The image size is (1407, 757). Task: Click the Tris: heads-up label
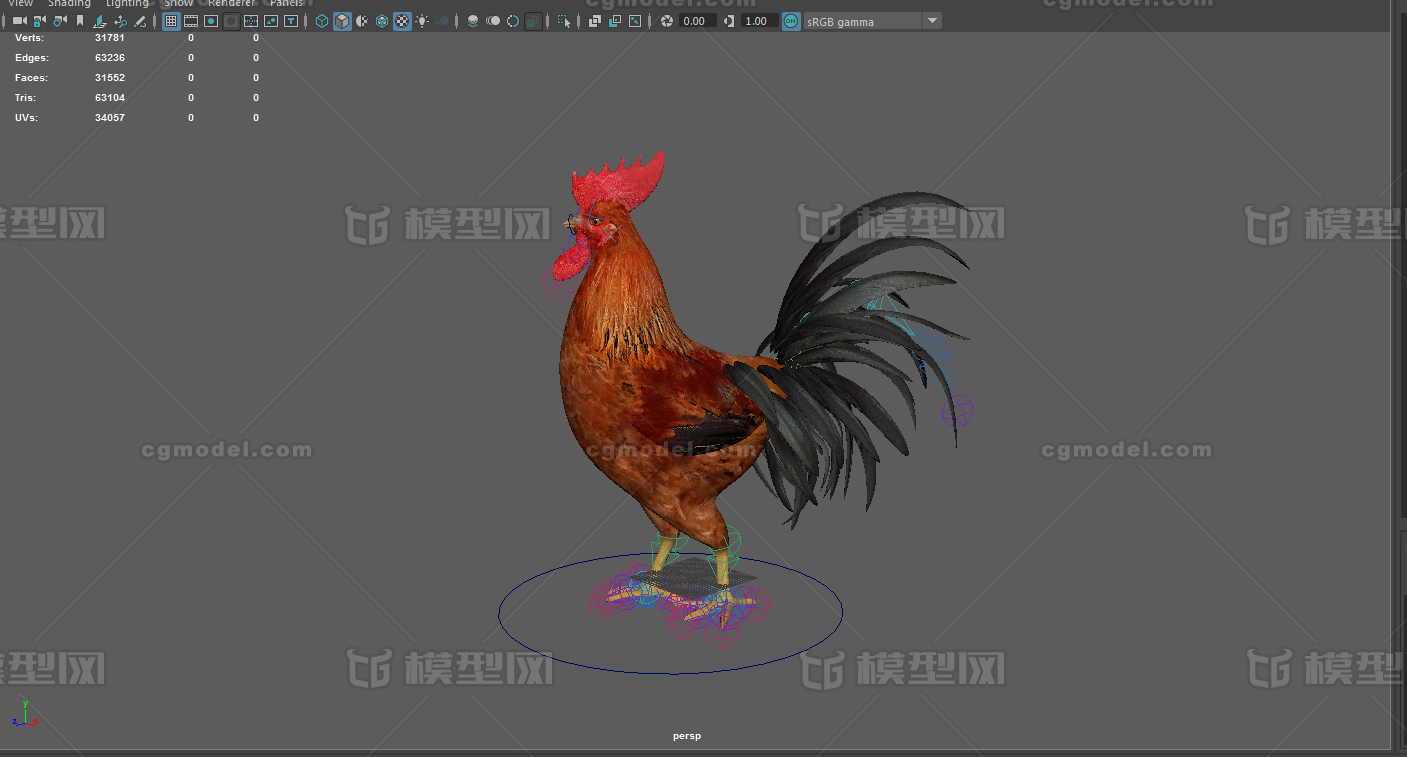(x=27, y=97)
